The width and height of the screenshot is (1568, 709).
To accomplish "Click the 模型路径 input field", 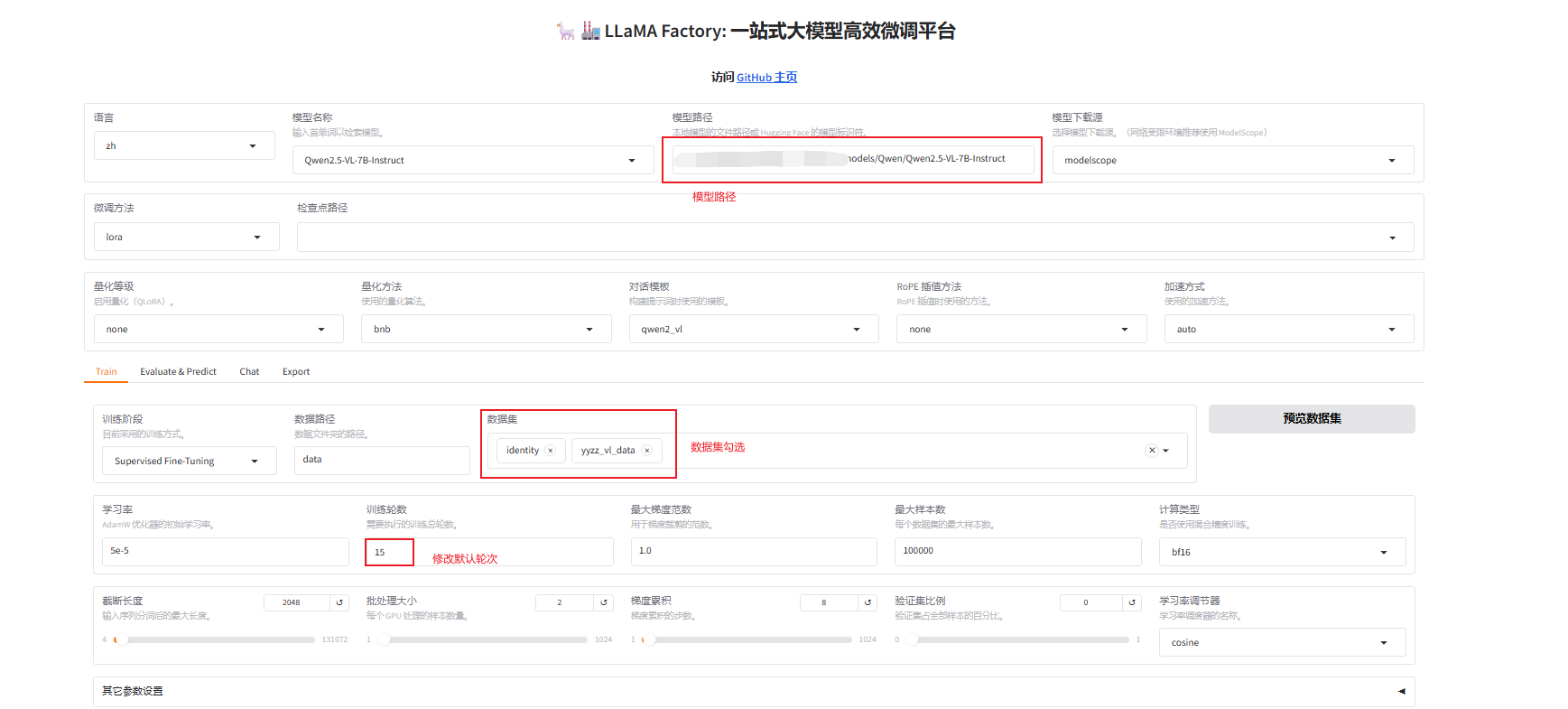I will tap(853, 159).
